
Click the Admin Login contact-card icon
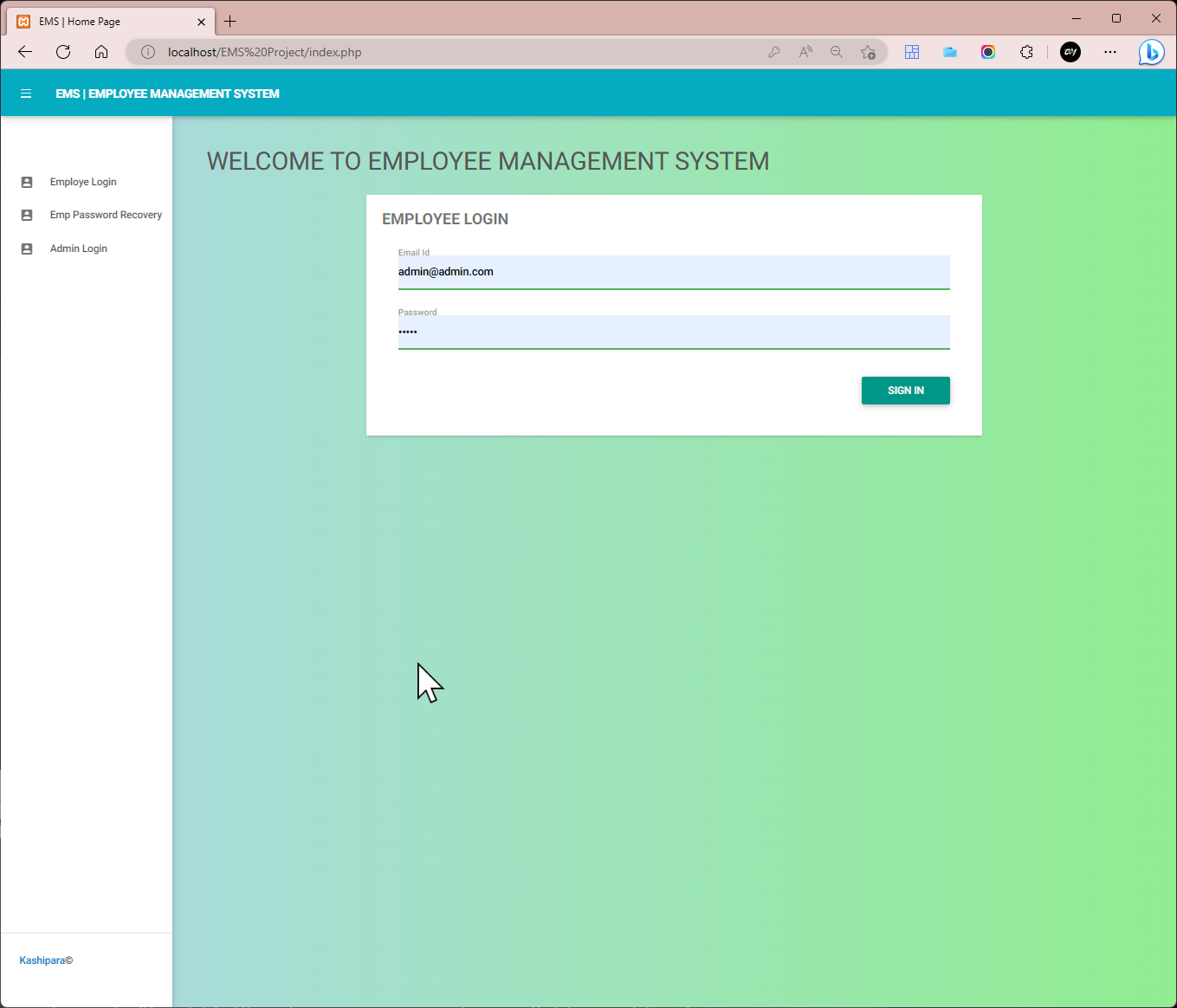(26, 249)
